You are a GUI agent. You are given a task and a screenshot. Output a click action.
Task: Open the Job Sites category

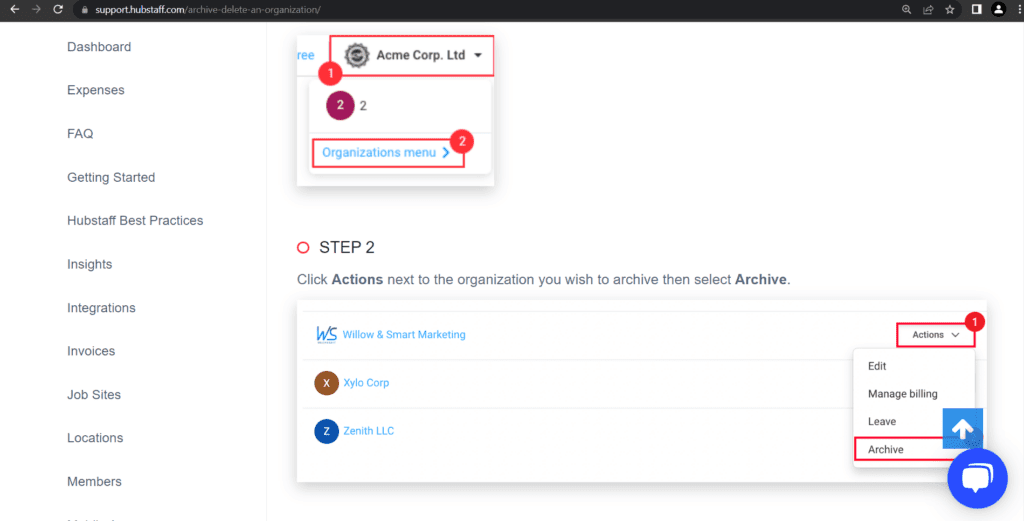pos(94,394)
